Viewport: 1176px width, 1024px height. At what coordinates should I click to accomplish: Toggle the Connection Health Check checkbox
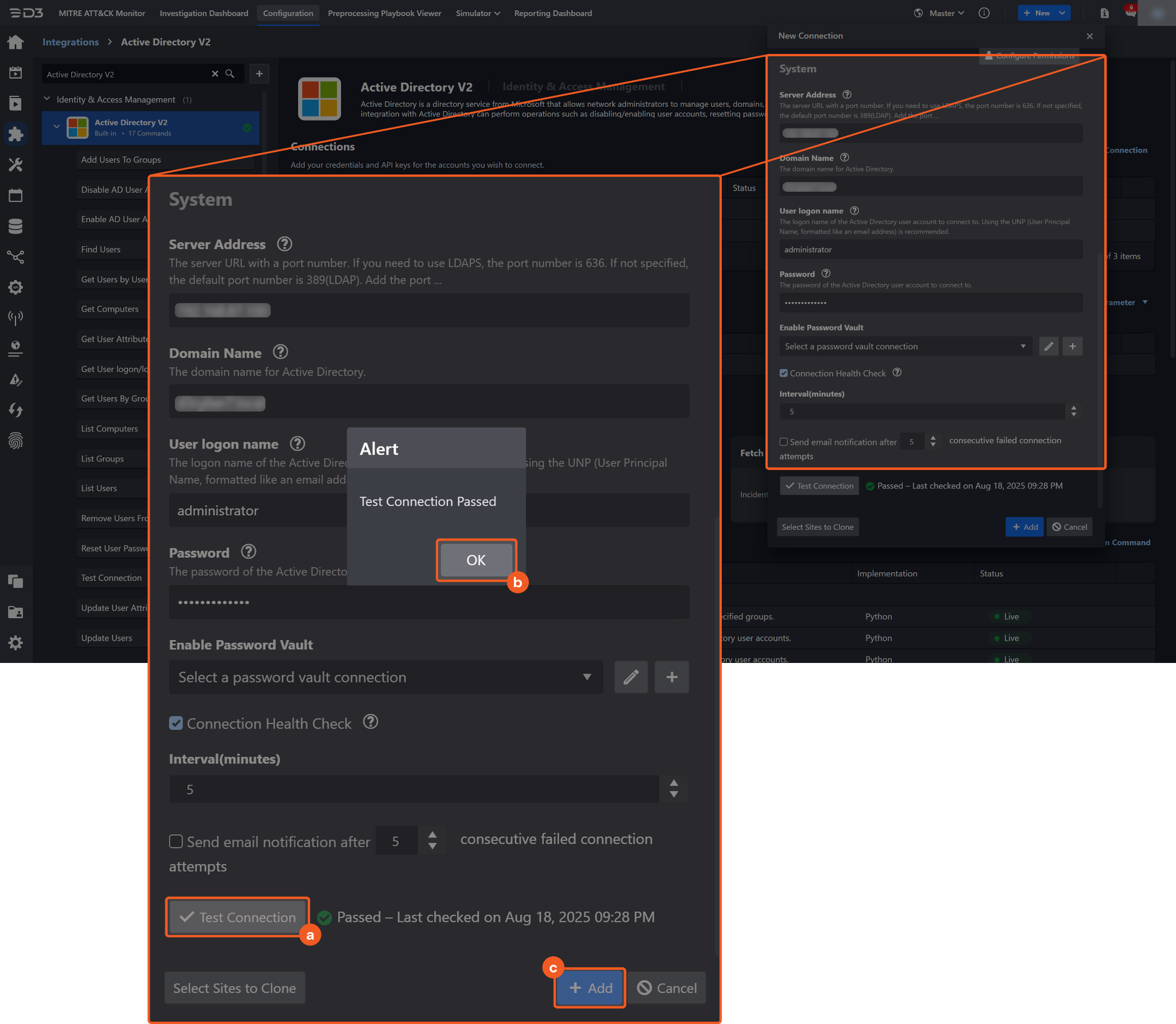pos(176,723)
